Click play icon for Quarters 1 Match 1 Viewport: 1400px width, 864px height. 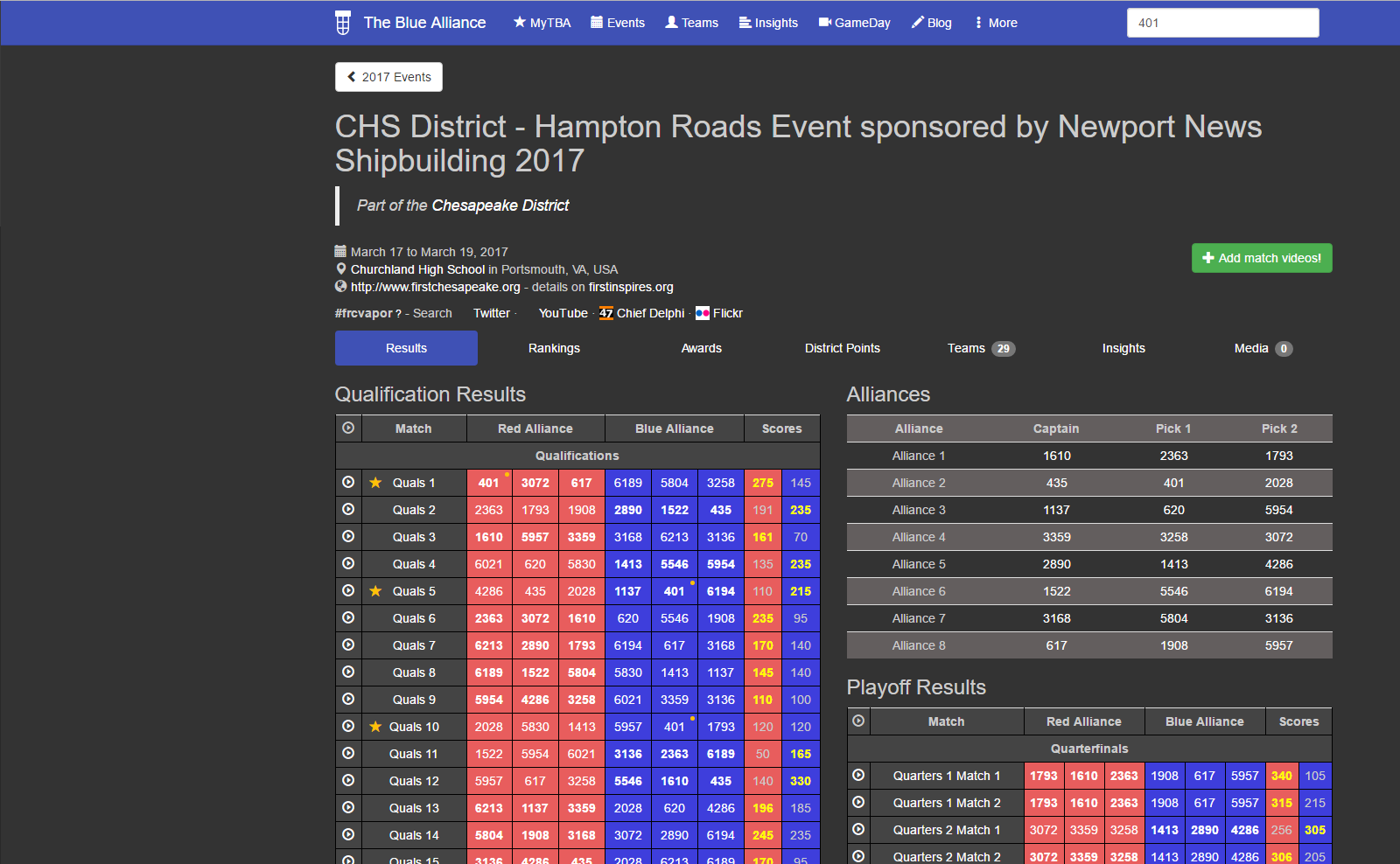[858, 775]
